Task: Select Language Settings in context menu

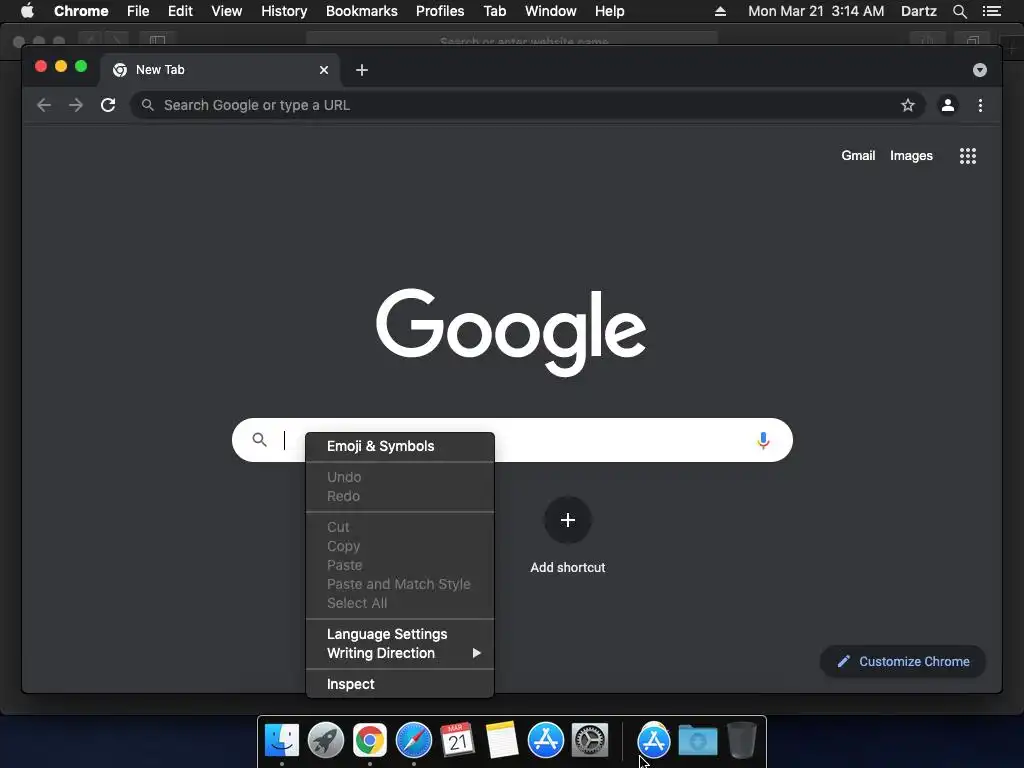Action: click(x=400, y=634)
